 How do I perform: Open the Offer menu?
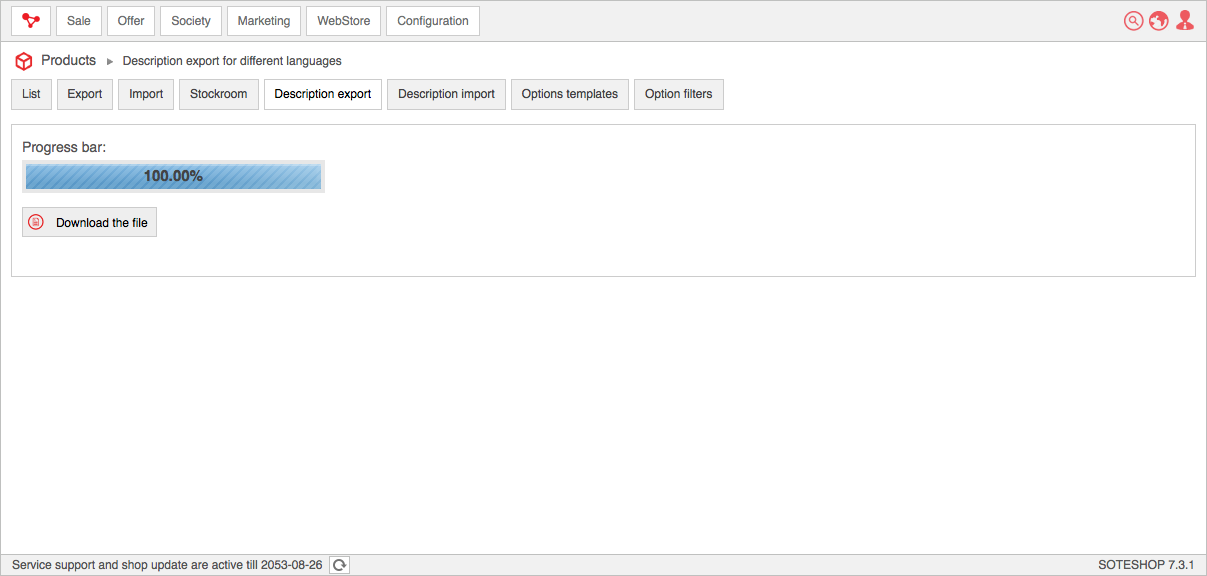[x=131, y=21]
